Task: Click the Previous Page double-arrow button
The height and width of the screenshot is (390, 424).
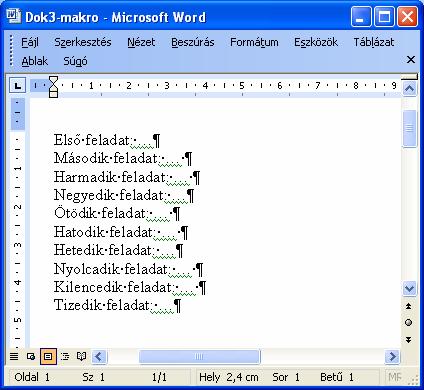Action: (409, 306)
